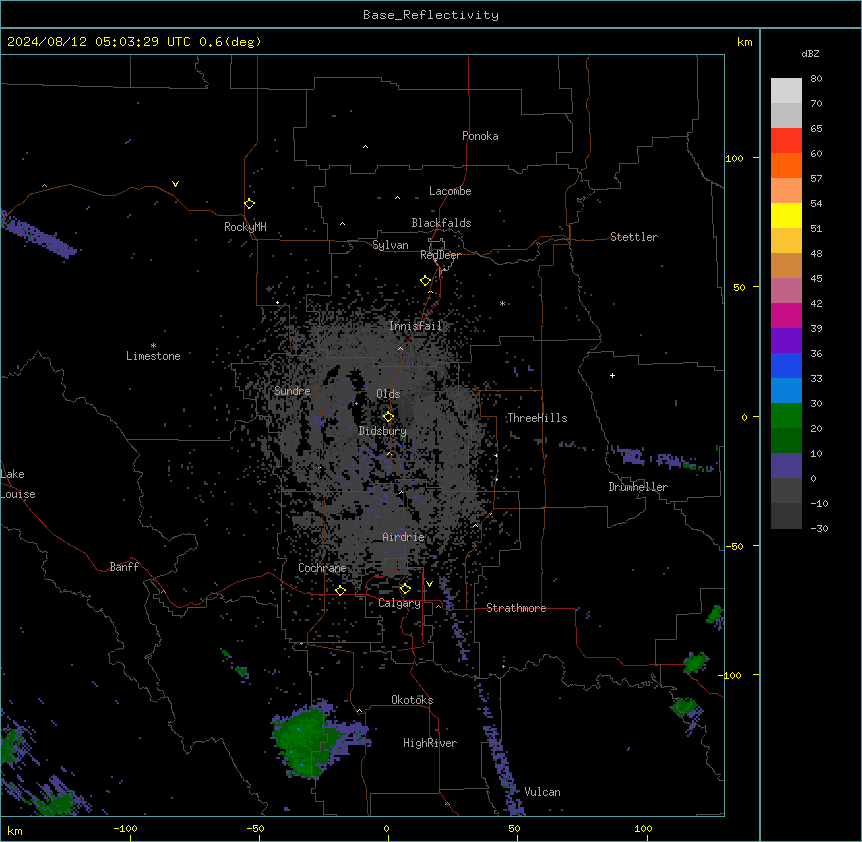The width and height of the screenshot is (862, 842).
Task: Select the magenta swatch in dBZ legend
Action: tap(786, 315)
